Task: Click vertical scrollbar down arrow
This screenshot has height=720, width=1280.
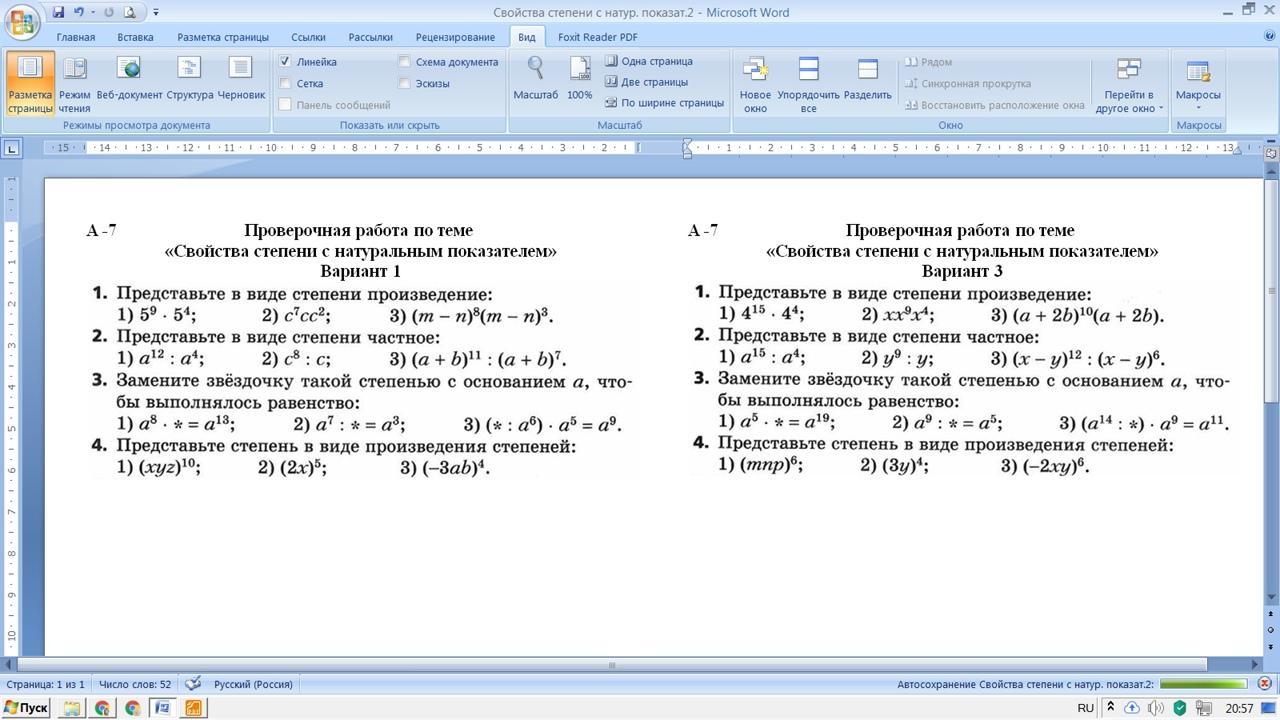Action: click(x=1271, y=597)
